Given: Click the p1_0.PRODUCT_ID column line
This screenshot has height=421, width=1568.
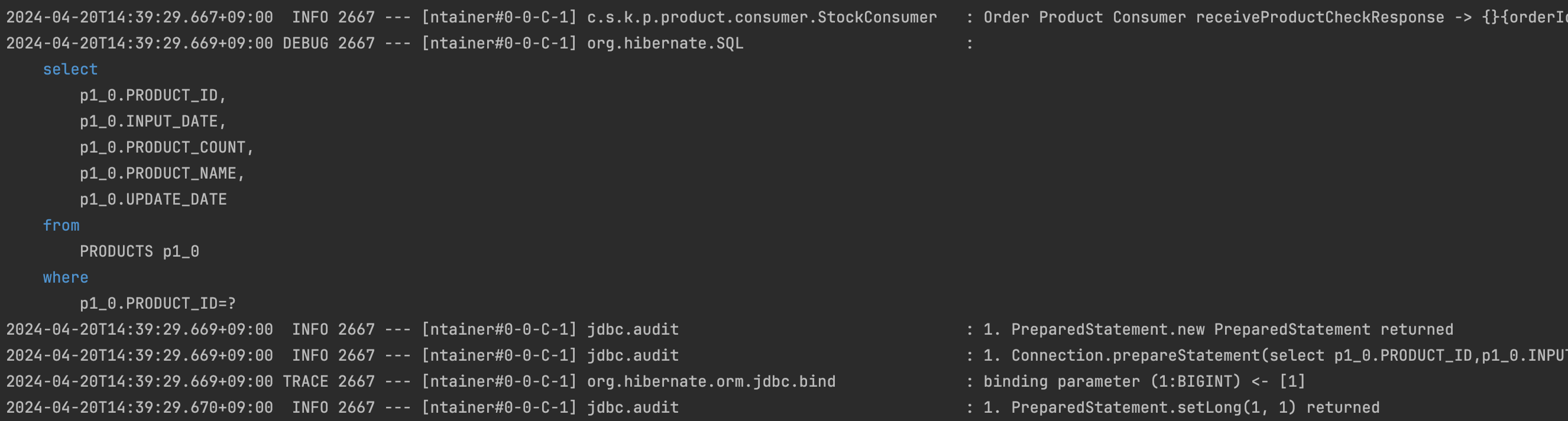Looking at the screenshot, I should click(153, 96).
